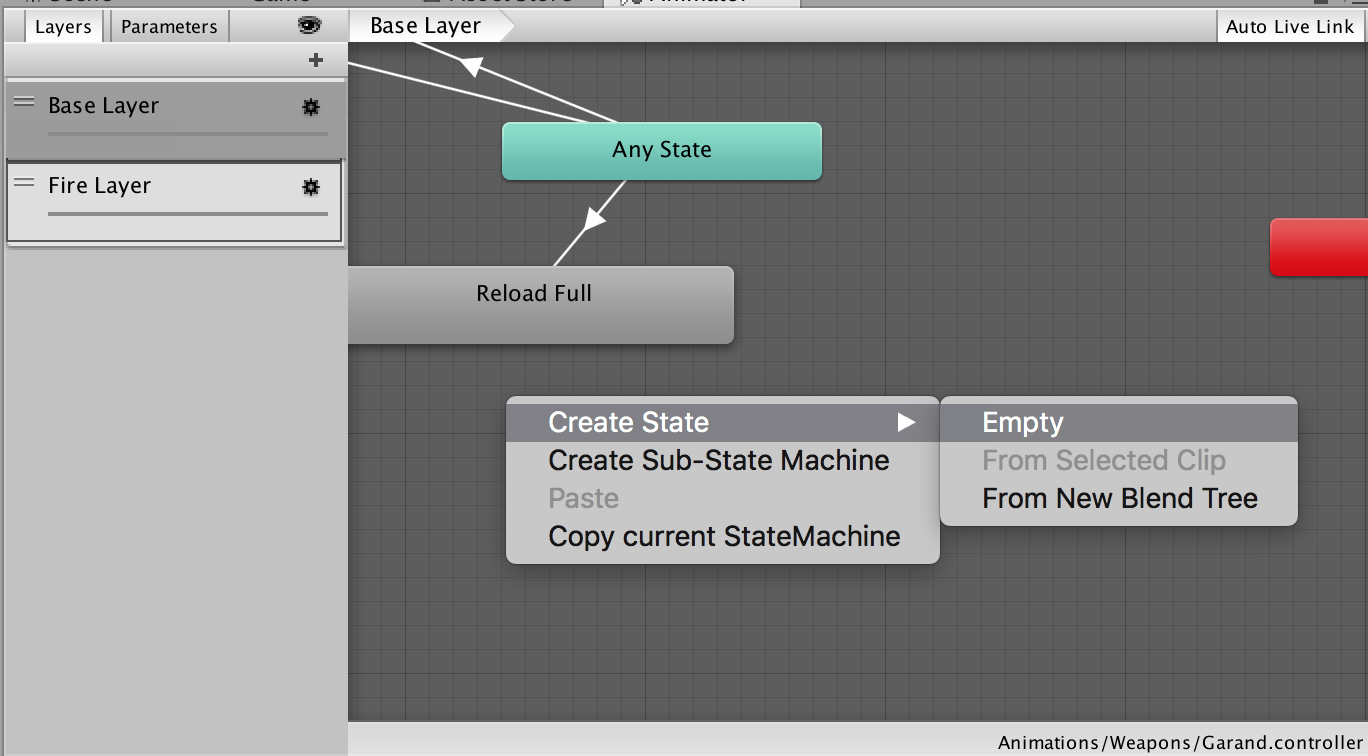Select the Any State node
The width and height of the screenshot is (1368, 756).
[661, 150]
